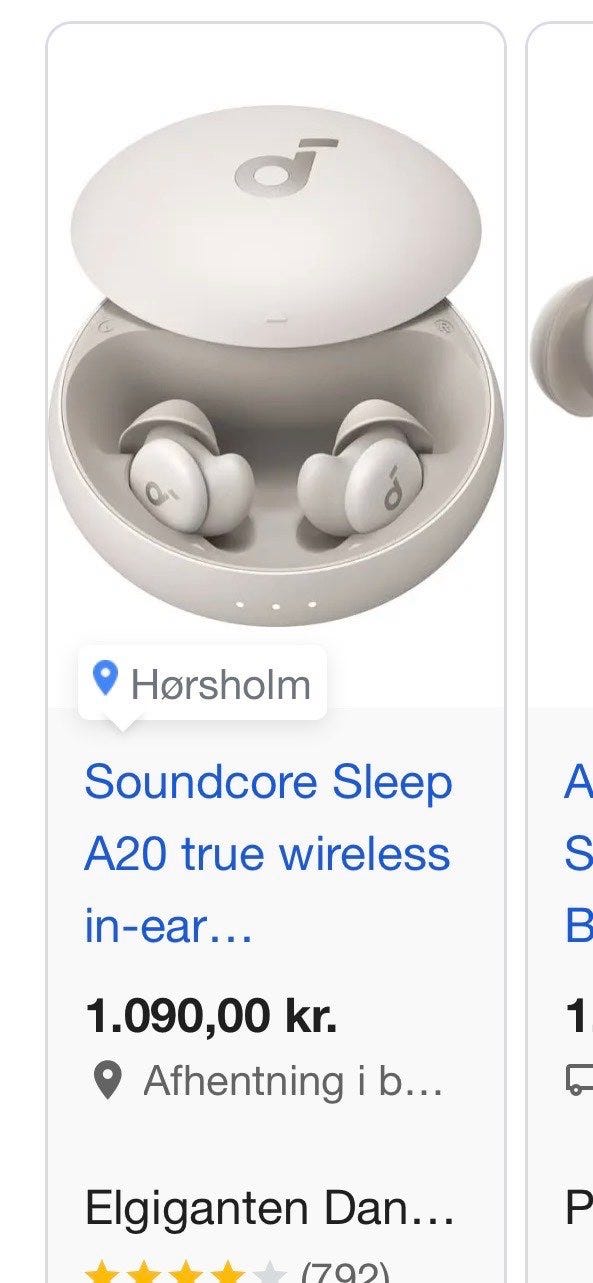Open the Elgiganten Dan… seller name
Viewport: 593px width, 1283px height.
270,1209
